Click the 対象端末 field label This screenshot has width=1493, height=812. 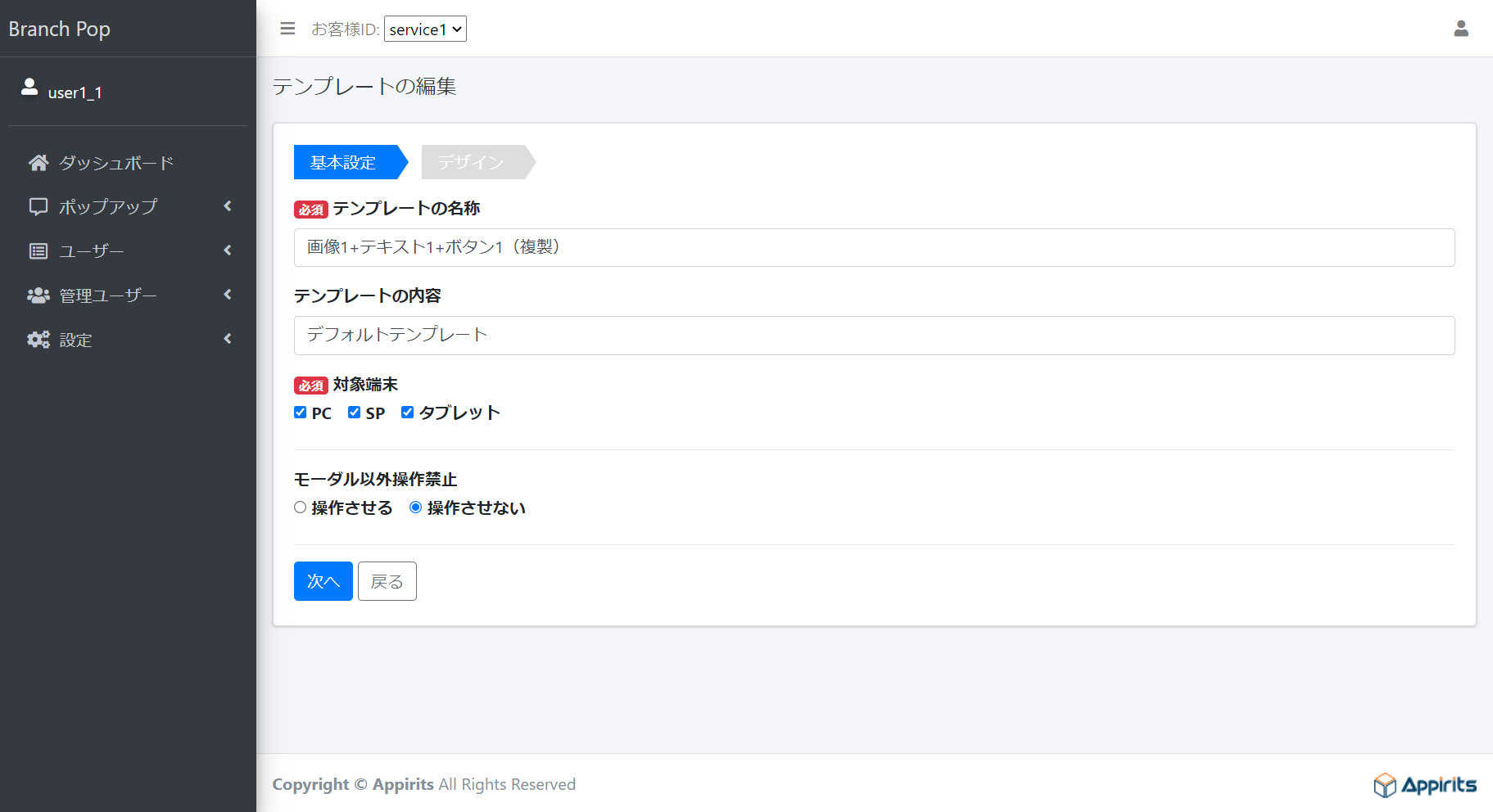[x=365, y=384]
